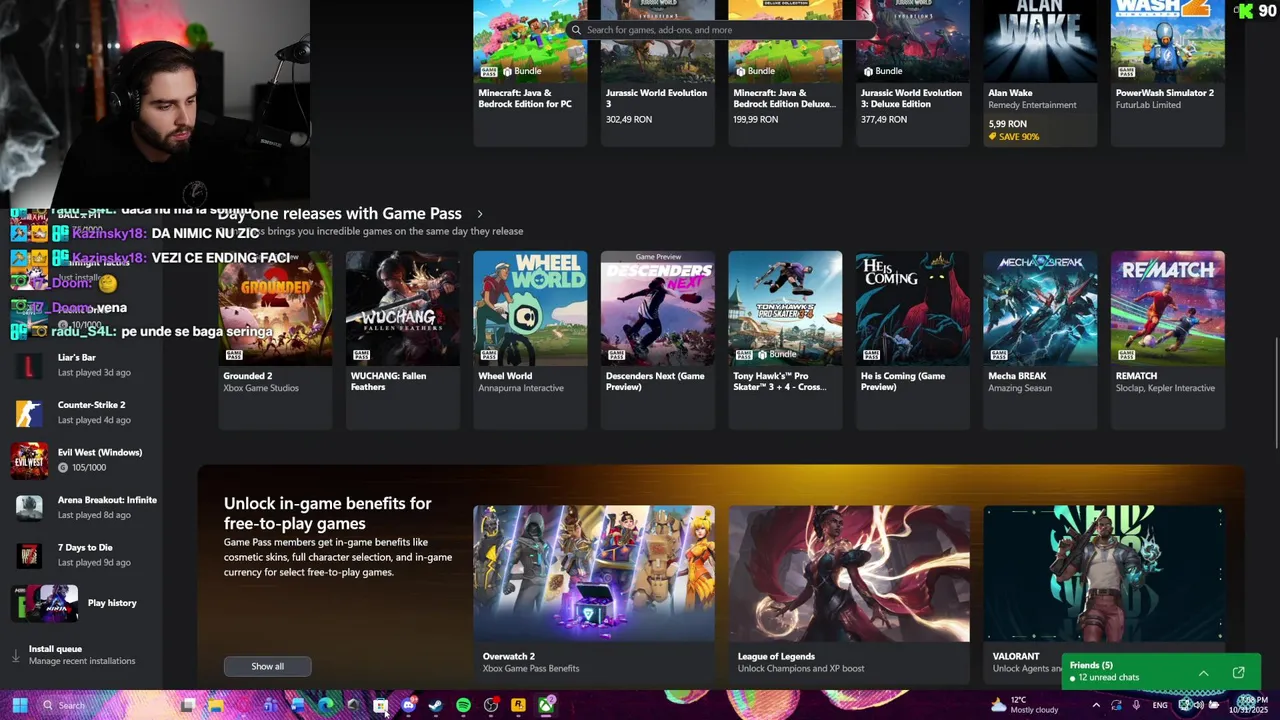Show hidden system tray icons
This screenshot has width=1280, height=720.
(x=1096, y=705)
